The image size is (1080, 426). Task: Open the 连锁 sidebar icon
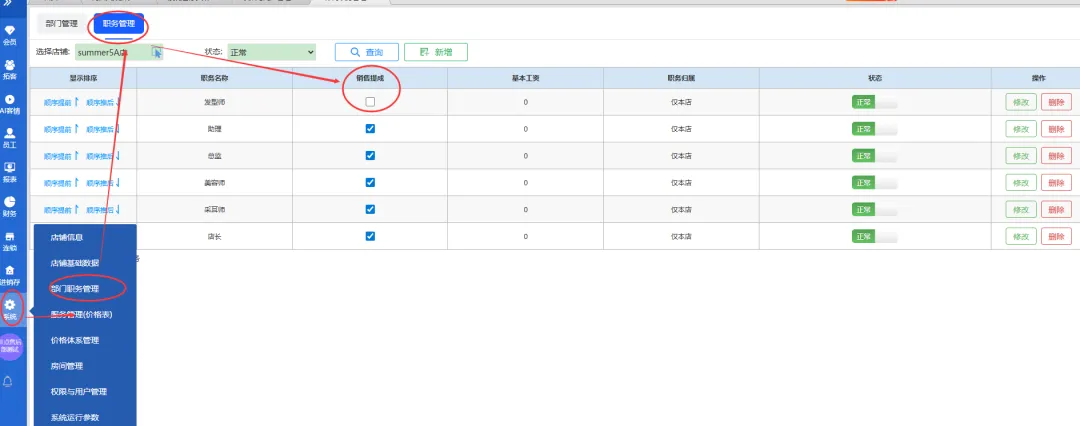click(x=10, y=241)
